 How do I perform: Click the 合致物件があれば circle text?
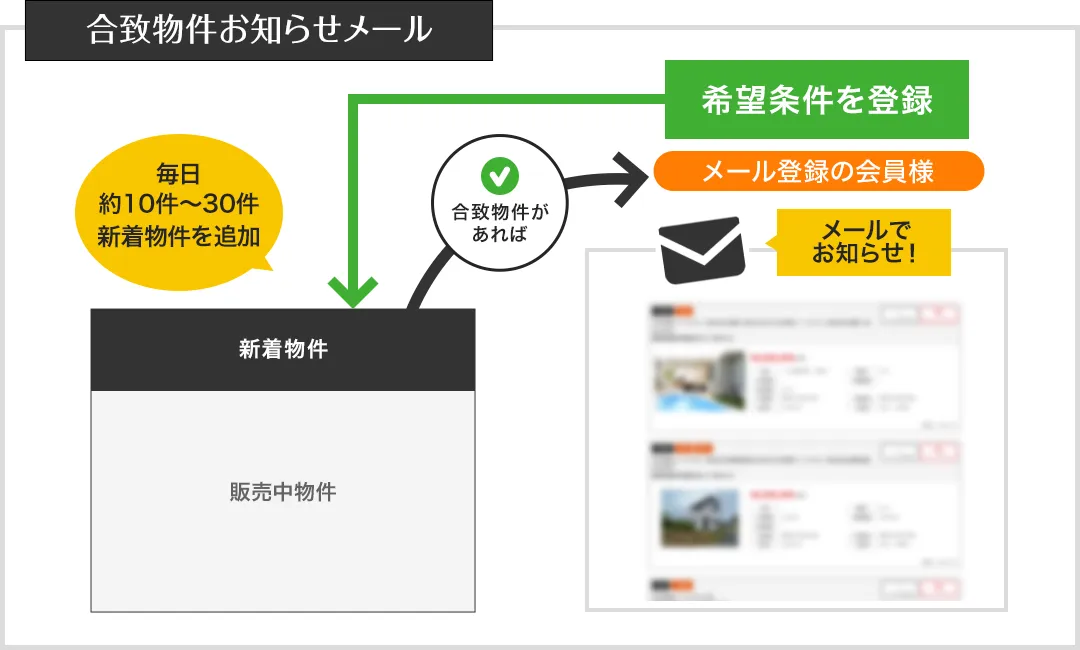(499, 222)
